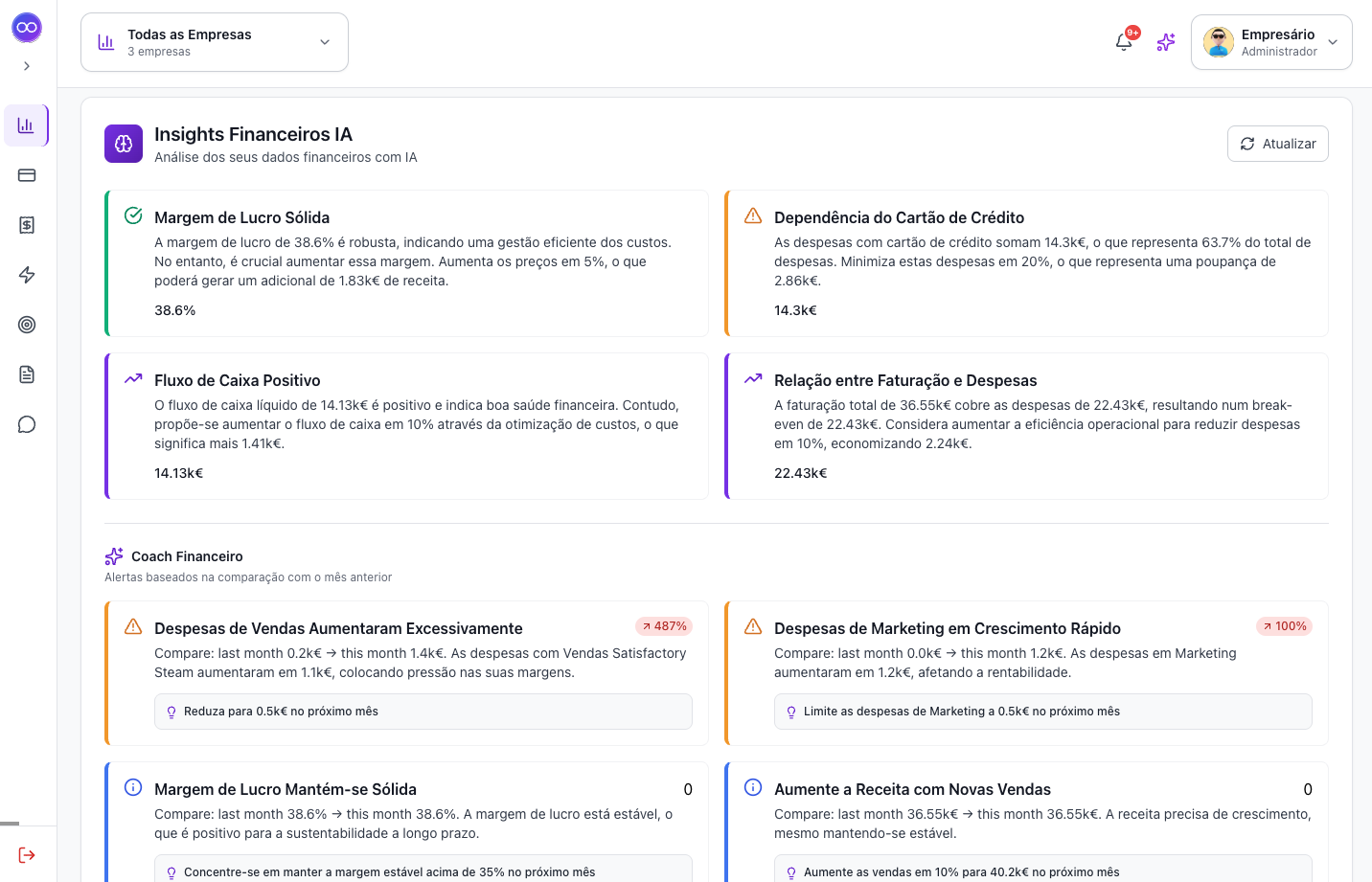
Task: Open the dashboard bar chart sidebar icon
Action: (27, 125)
